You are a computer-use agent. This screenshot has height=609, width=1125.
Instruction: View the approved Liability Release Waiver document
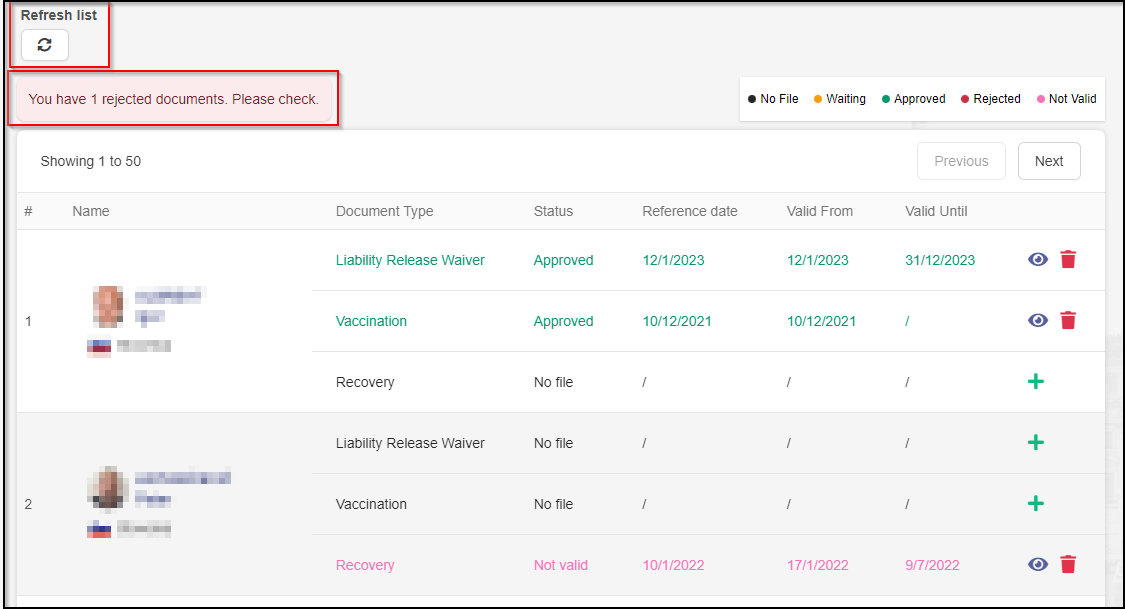click(x=1038, y=260)
